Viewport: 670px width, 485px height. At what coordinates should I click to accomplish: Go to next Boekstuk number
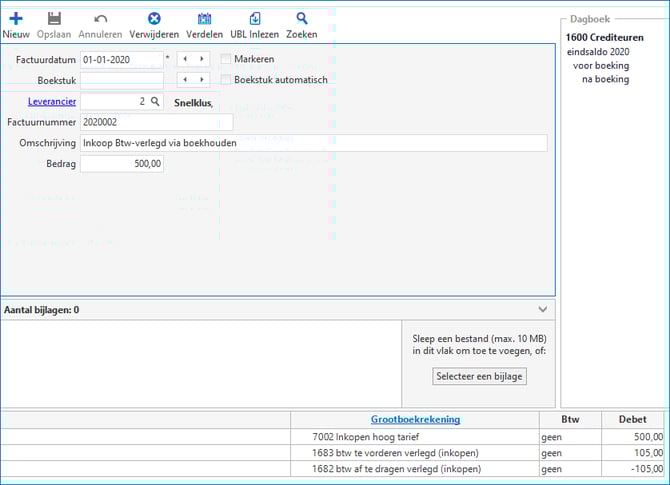coord(202,80)
